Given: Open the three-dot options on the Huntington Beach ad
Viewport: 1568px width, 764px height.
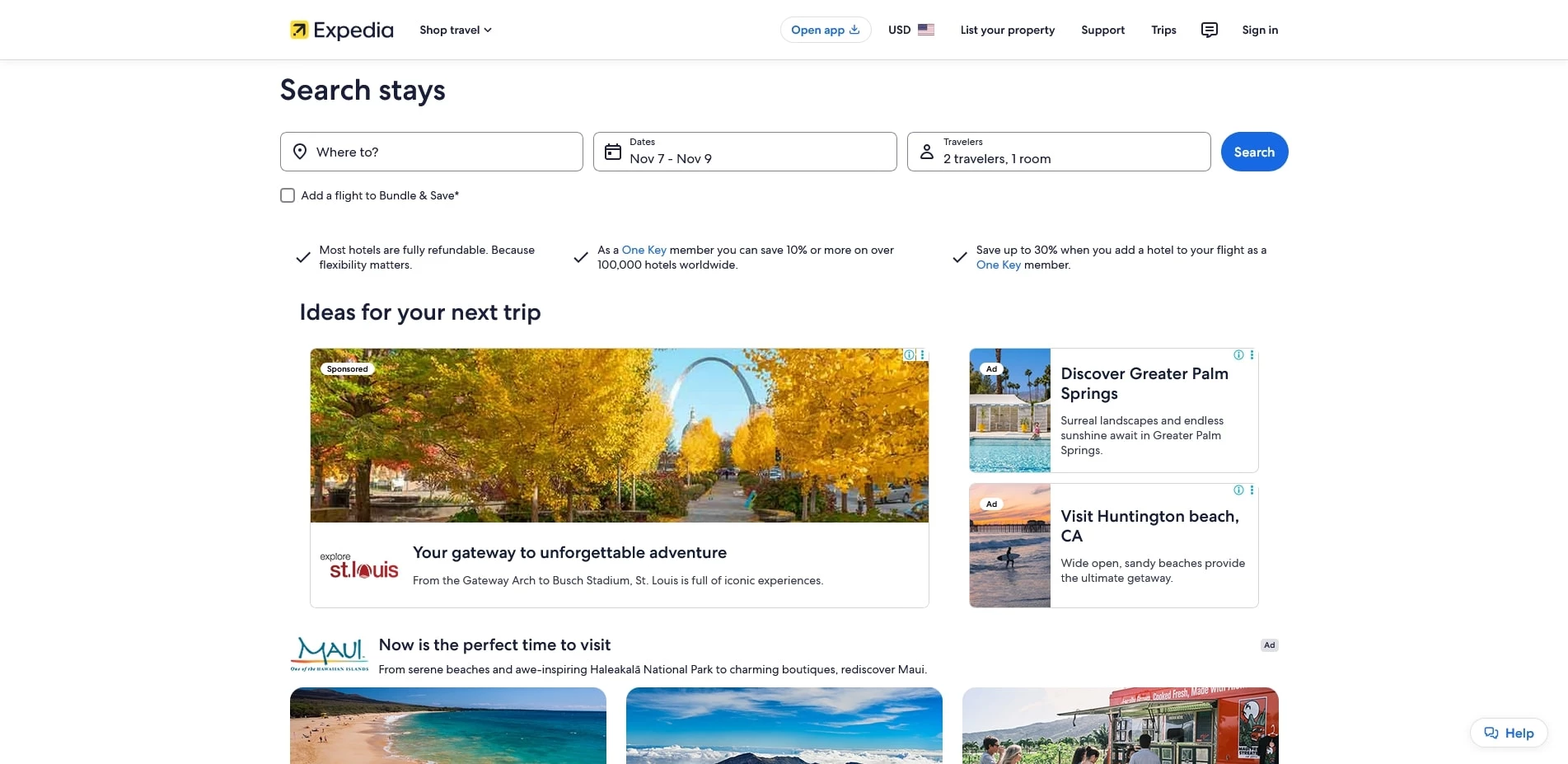Looking at the screenshot, I should tap(1252, 490).
